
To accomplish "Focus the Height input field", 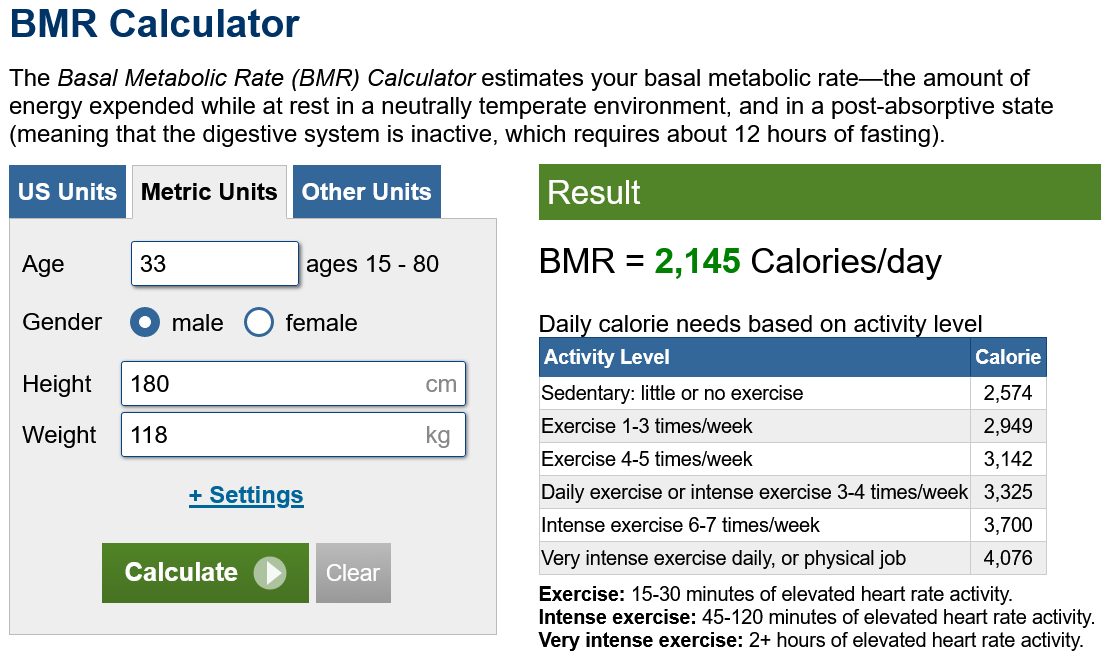I will coord(270,384).
